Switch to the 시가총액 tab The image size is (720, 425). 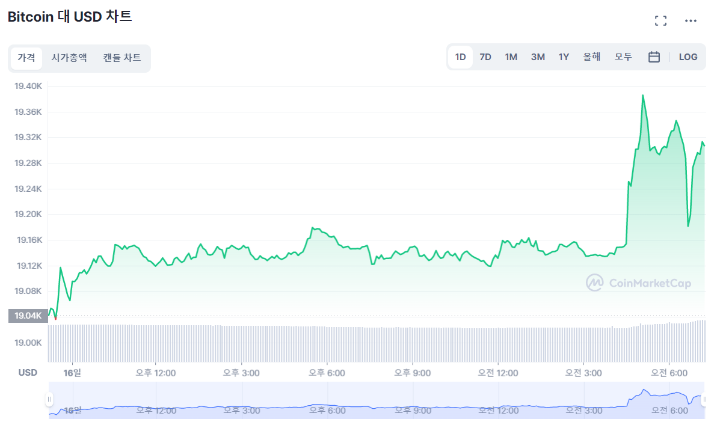69,58
